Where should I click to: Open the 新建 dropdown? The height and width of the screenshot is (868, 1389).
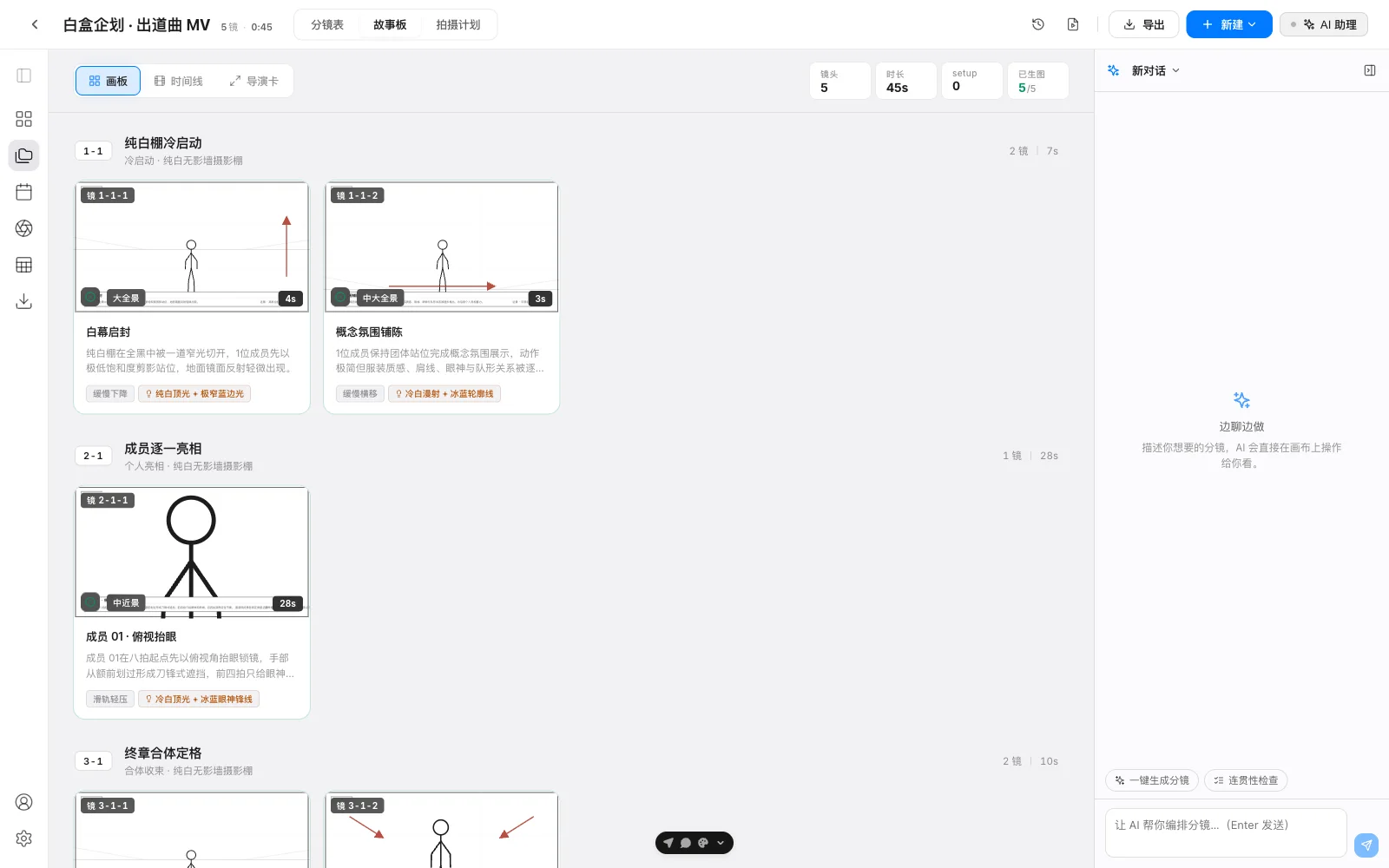pos(1229,24)
